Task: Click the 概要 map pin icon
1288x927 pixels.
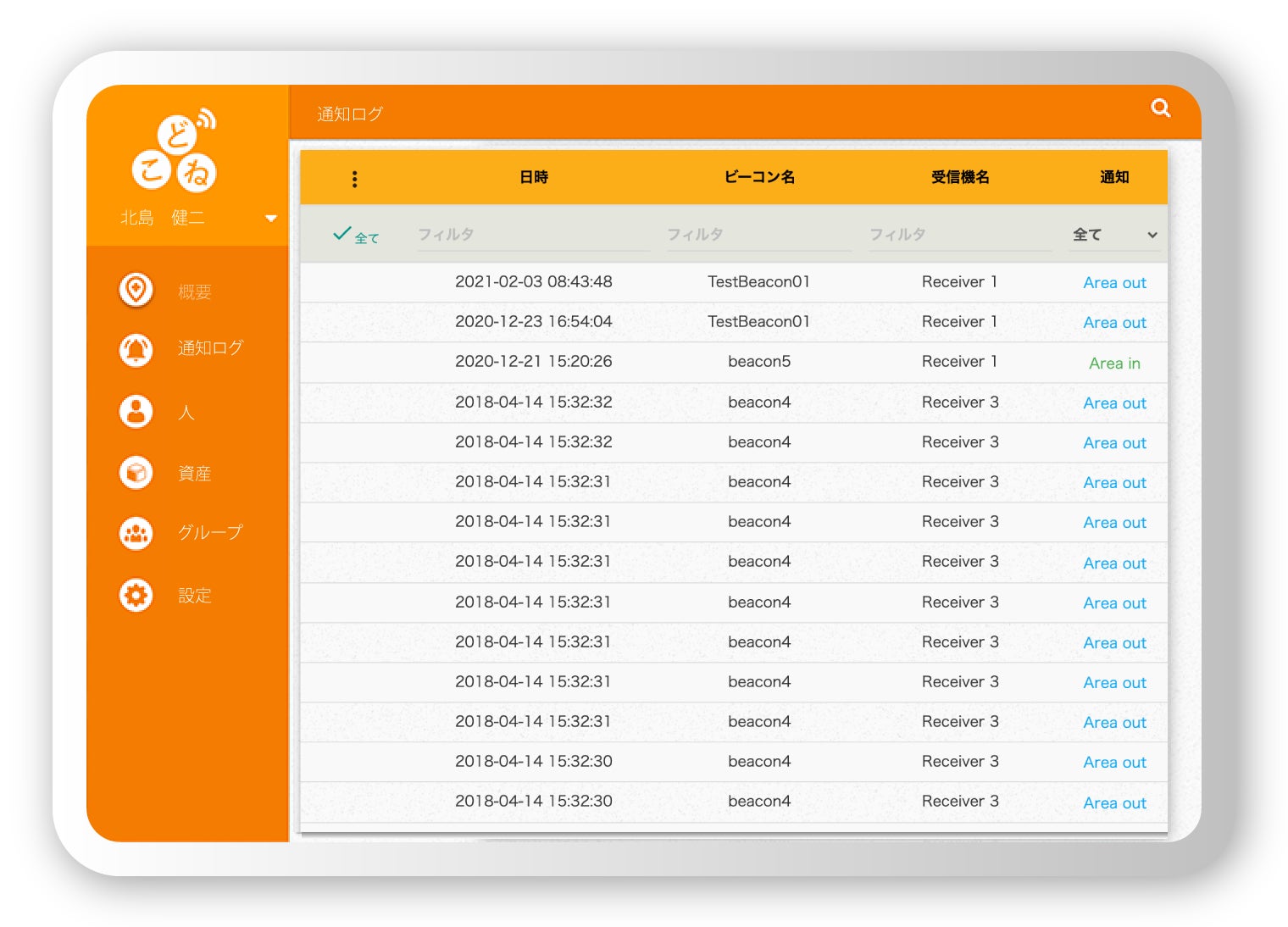Action: click(x=136, y=290)
